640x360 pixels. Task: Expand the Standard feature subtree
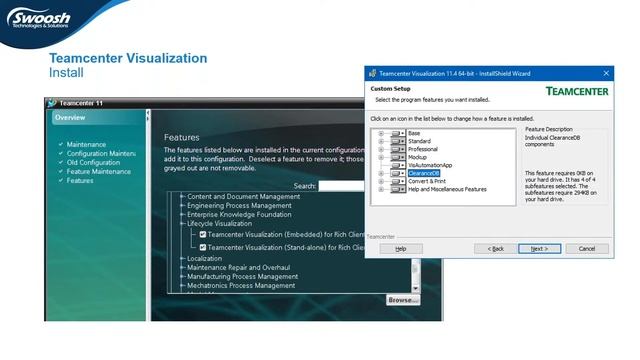(x=381, y=141)
